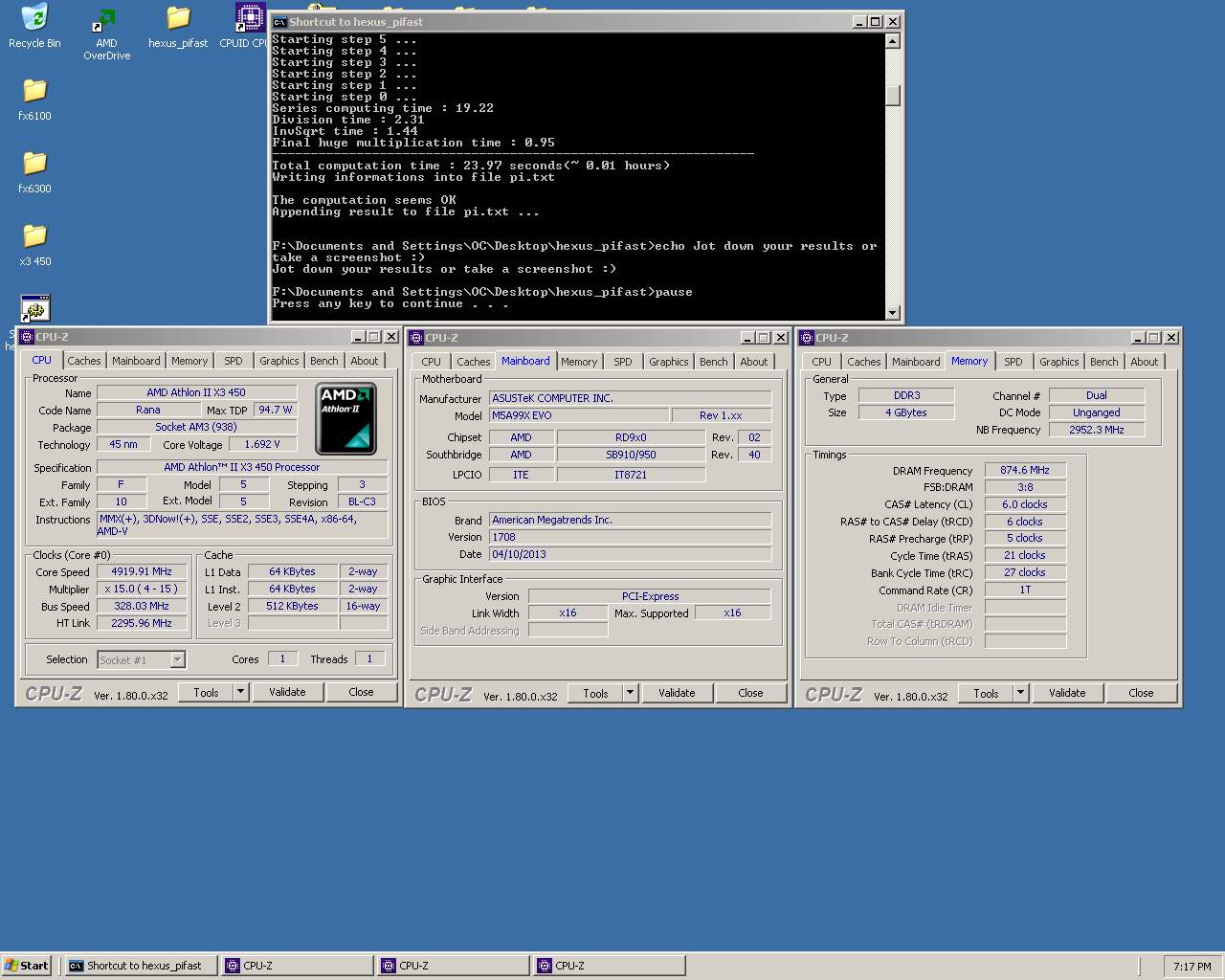Click the DRAM Frequency 874.6 MHz value
This screenshot has width=1225, height=980.
[1025, 470]
